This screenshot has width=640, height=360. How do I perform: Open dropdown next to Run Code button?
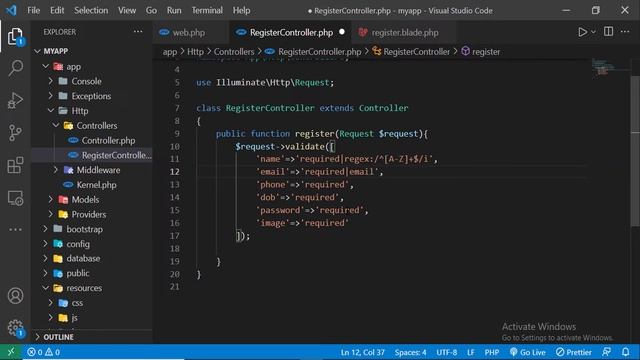tap(593, 32)
